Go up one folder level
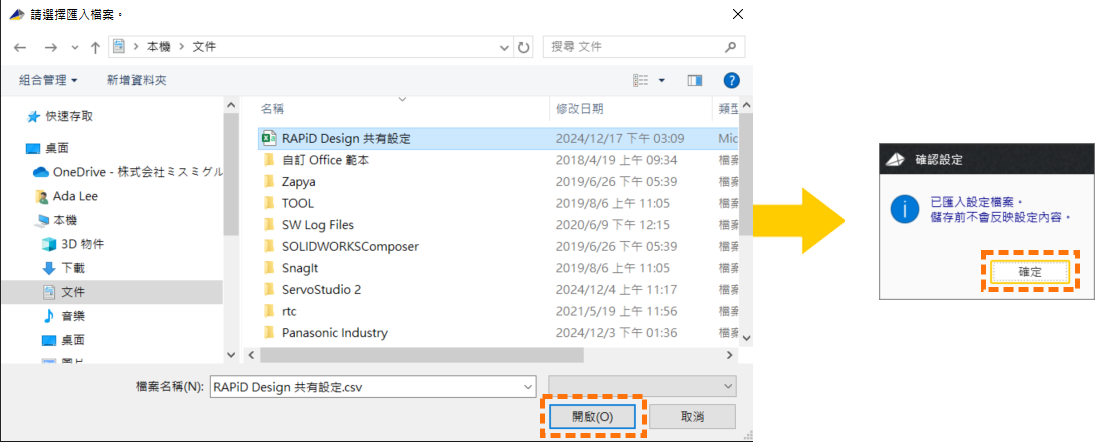The image size is (1095, 442). tap(96, 47)
